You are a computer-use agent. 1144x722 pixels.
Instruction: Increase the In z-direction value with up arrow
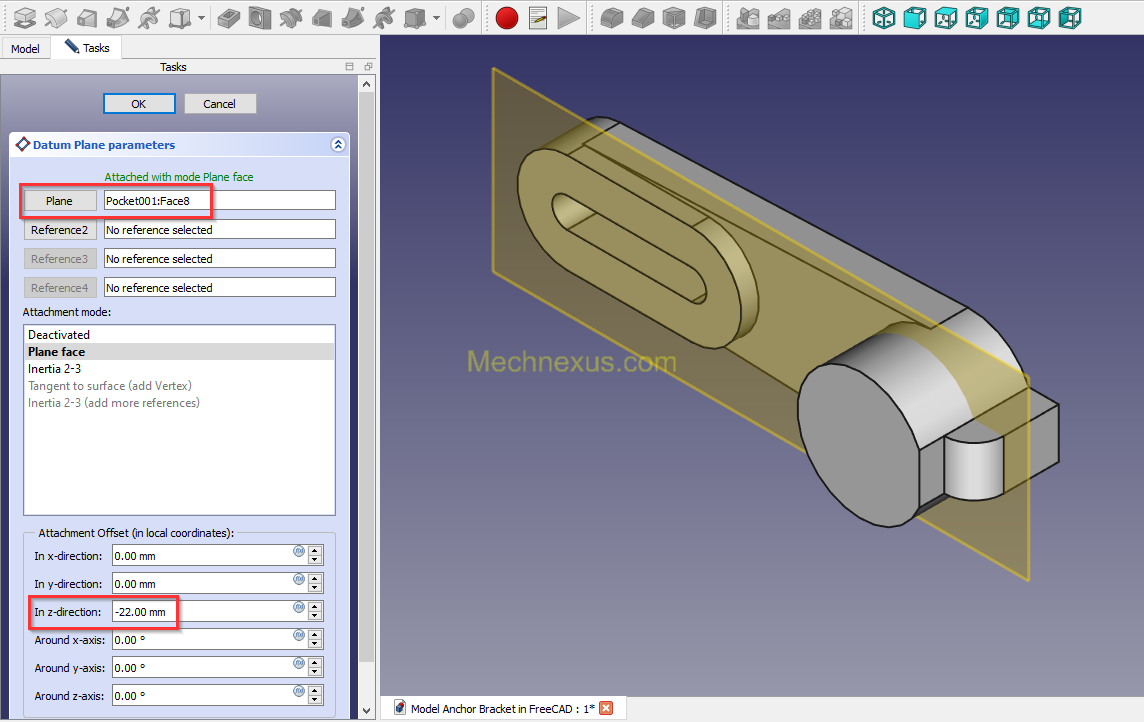[315, 607]
